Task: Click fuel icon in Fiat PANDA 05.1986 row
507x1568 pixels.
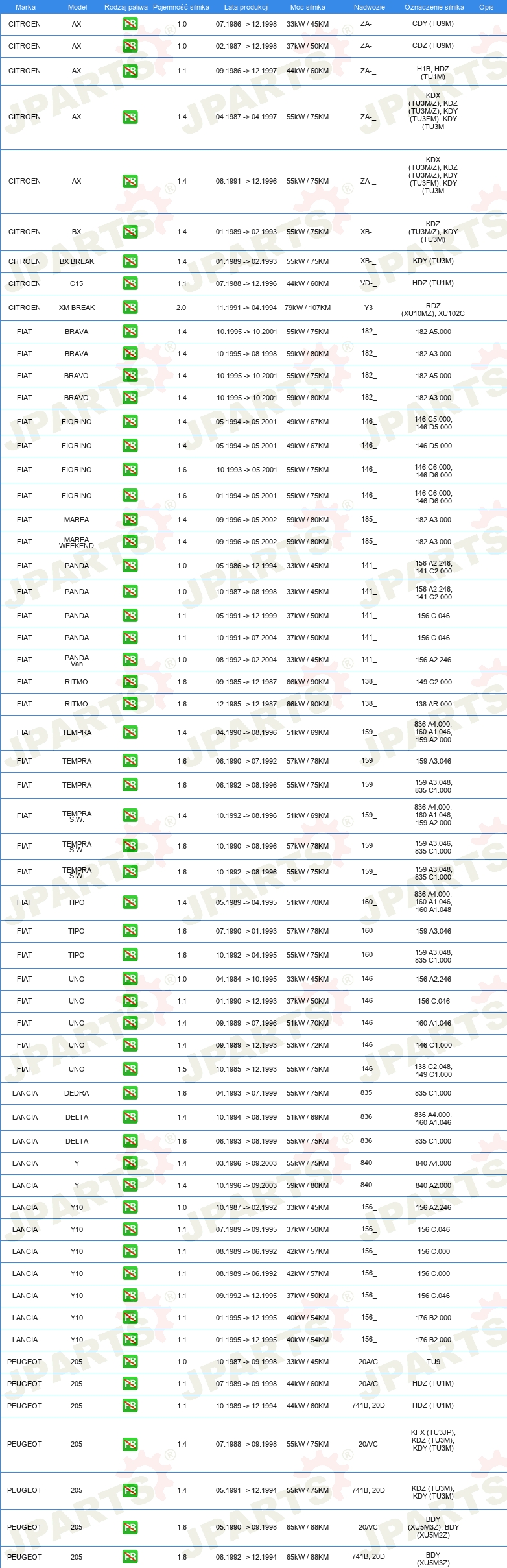Action: point(130,566)
